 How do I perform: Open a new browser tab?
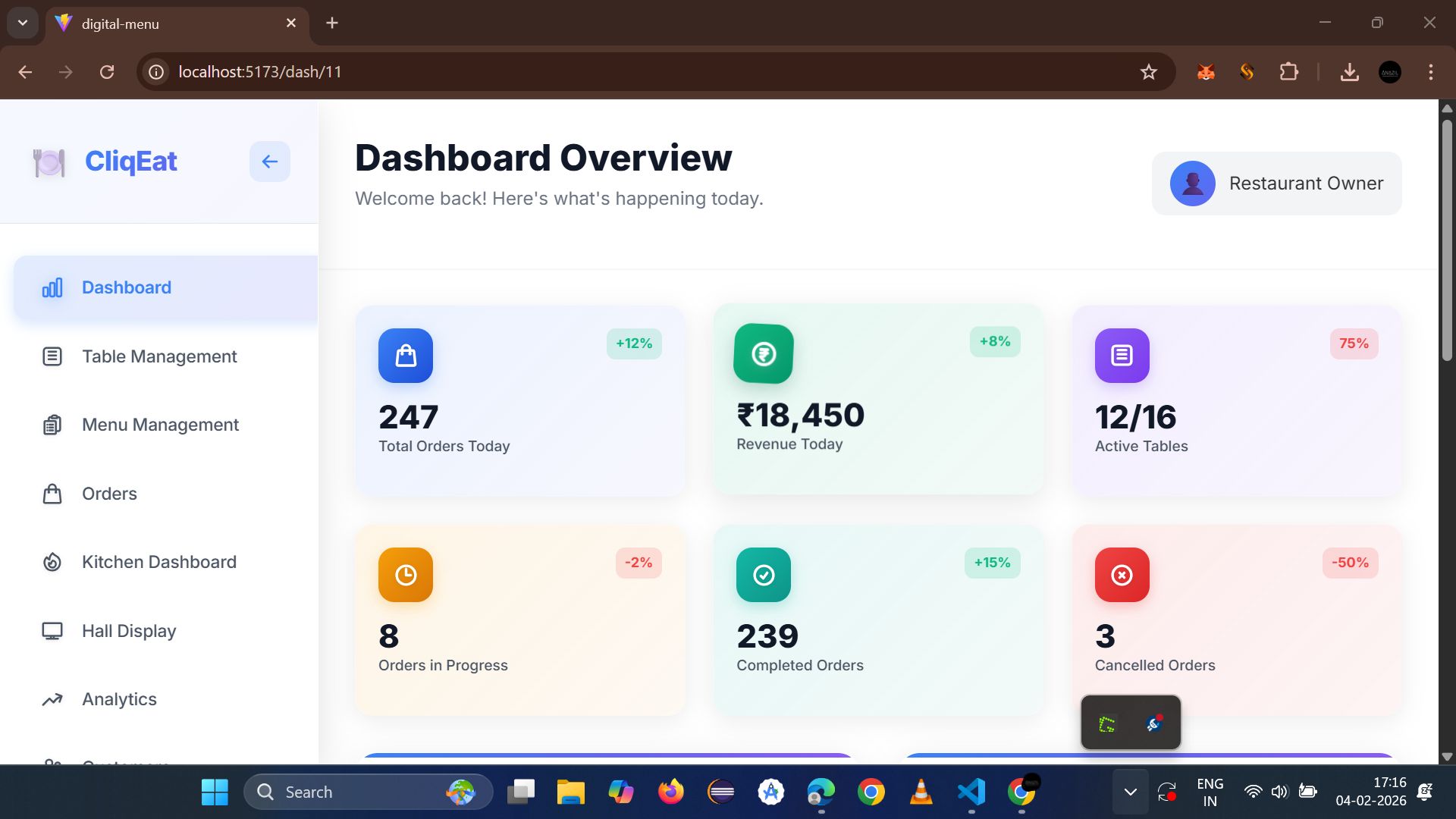(332, 24)
